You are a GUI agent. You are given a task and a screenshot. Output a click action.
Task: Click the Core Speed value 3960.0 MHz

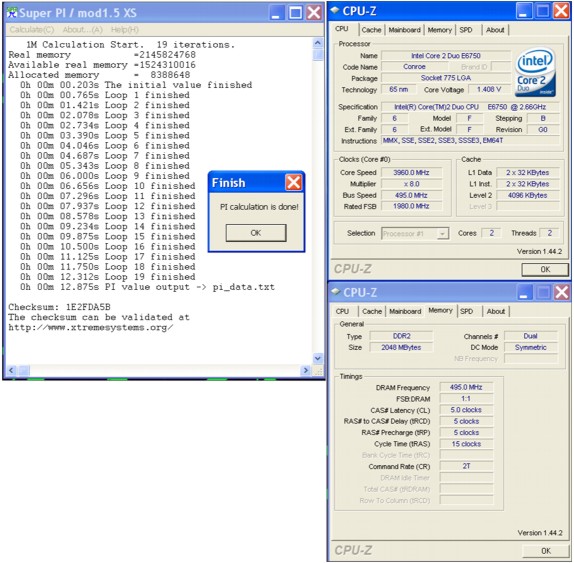411,172
